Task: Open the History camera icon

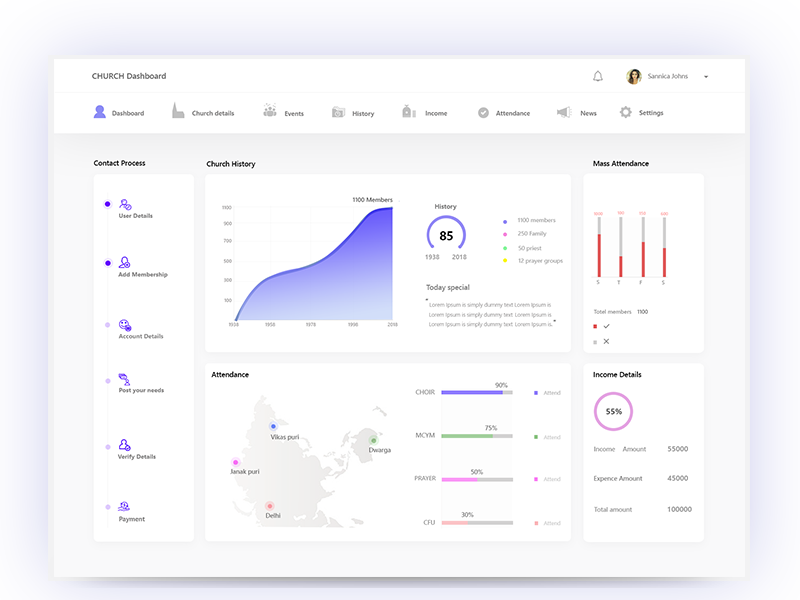Action: (x=339, y=111)
